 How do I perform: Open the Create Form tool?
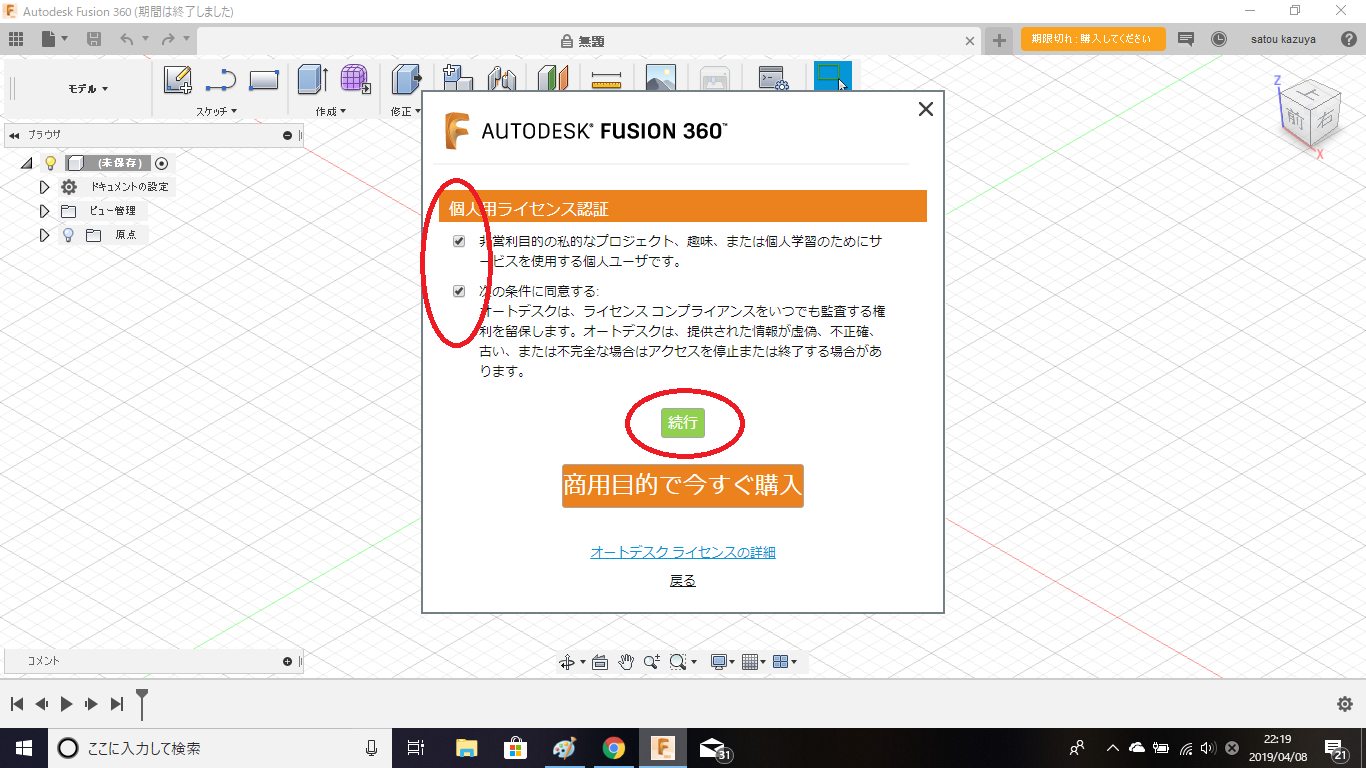[355, 80]
